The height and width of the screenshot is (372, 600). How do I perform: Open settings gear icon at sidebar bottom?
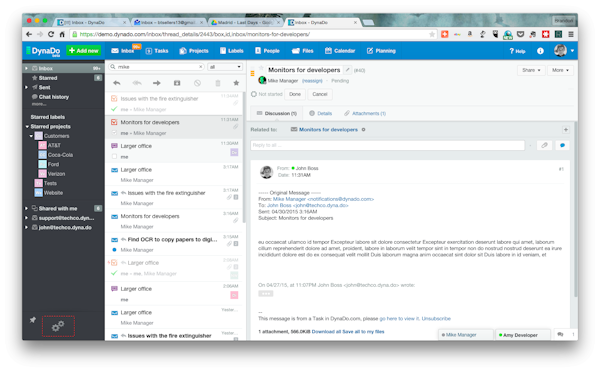click(x=58, y=326)
